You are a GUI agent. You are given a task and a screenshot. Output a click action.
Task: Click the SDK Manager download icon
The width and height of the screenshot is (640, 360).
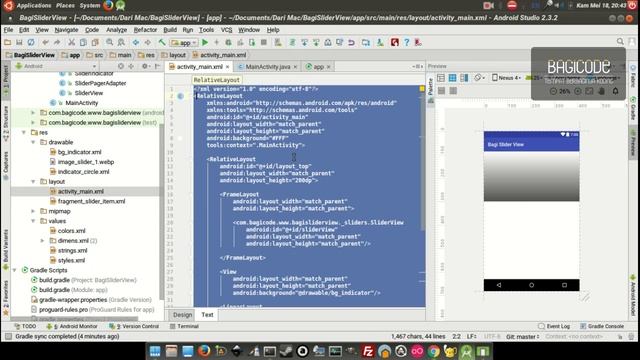click(380, 42)
